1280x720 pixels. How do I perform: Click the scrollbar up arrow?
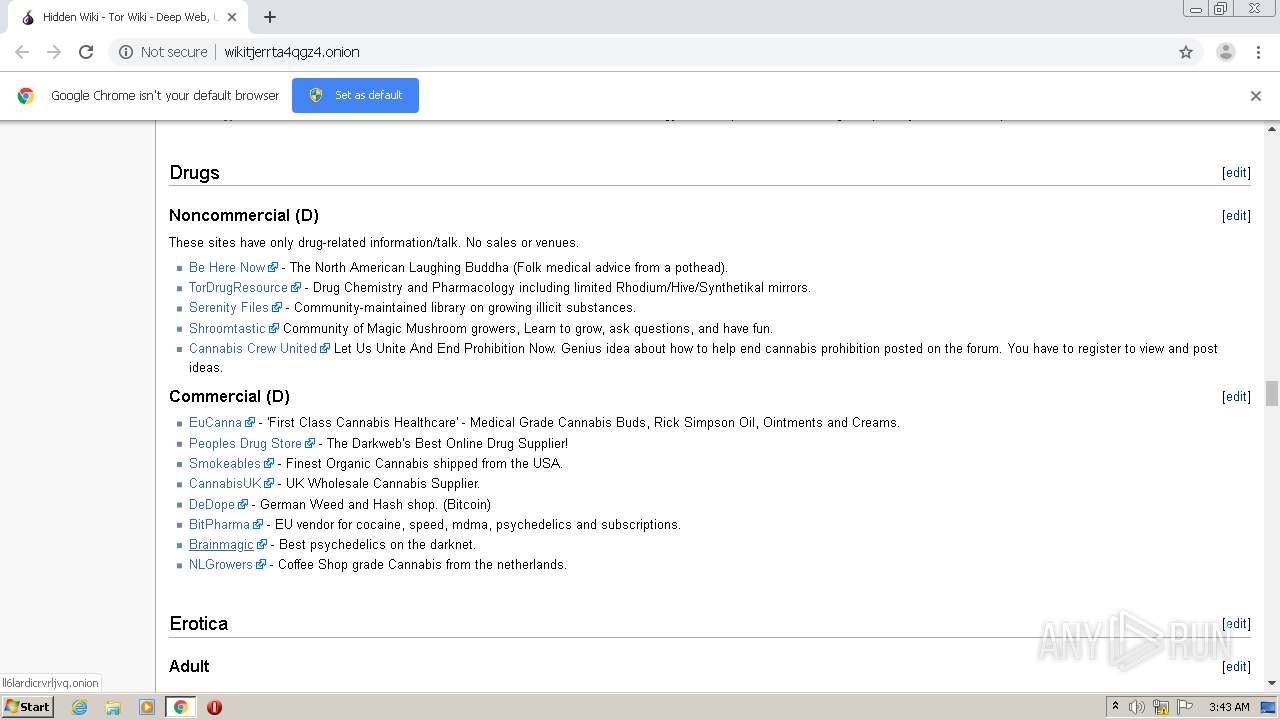1272,129
